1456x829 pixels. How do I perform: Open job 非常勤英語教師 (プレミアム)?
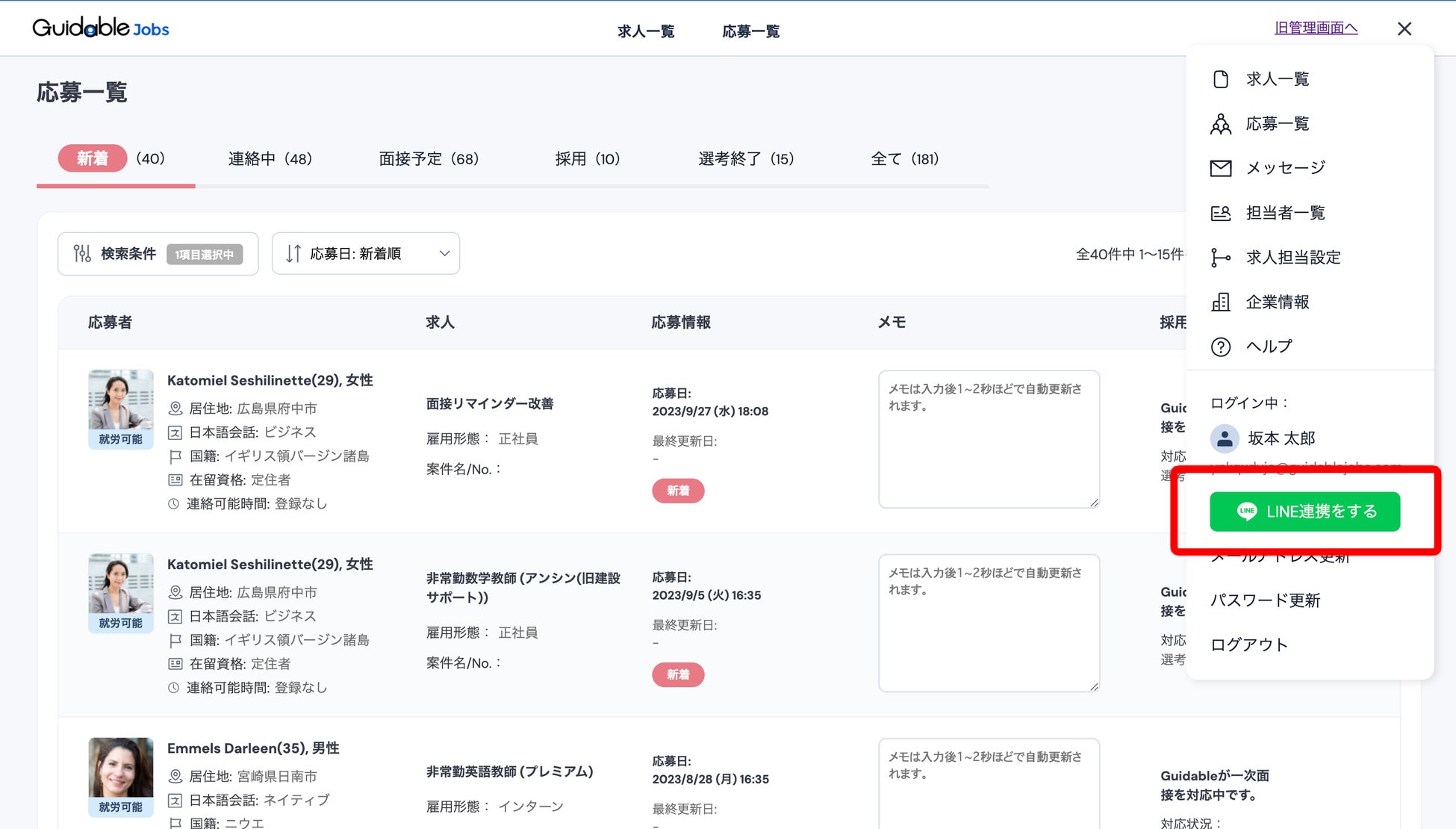[509, 771]
